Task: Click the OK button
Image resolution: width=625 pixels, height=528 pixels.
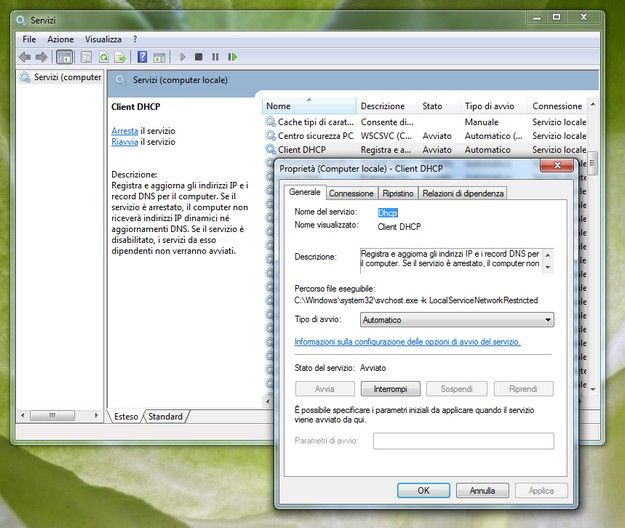Action: coord(423,491)
